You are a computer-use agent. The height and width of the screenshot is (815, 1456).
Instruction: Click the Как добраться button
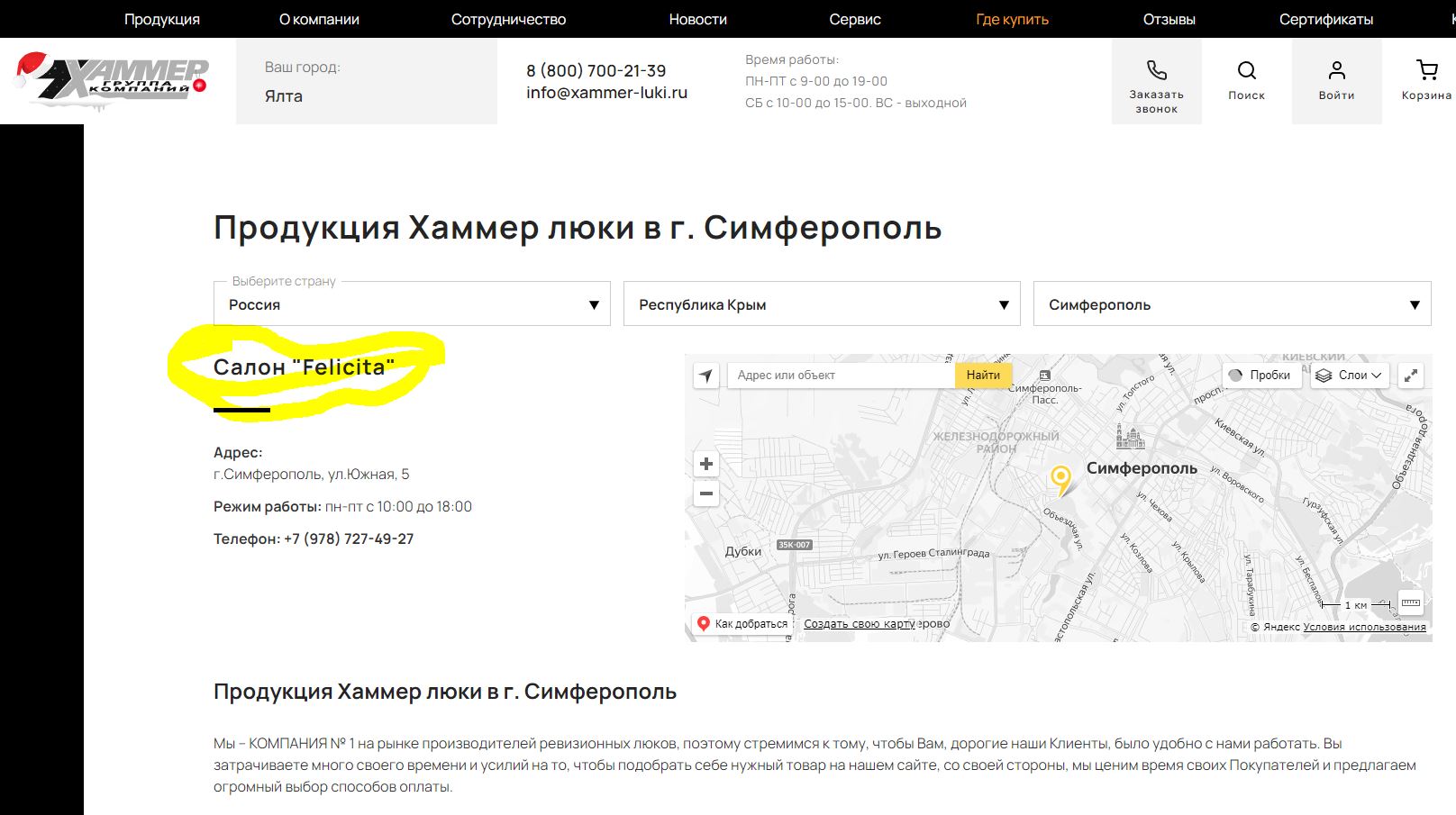pos(742,623)
